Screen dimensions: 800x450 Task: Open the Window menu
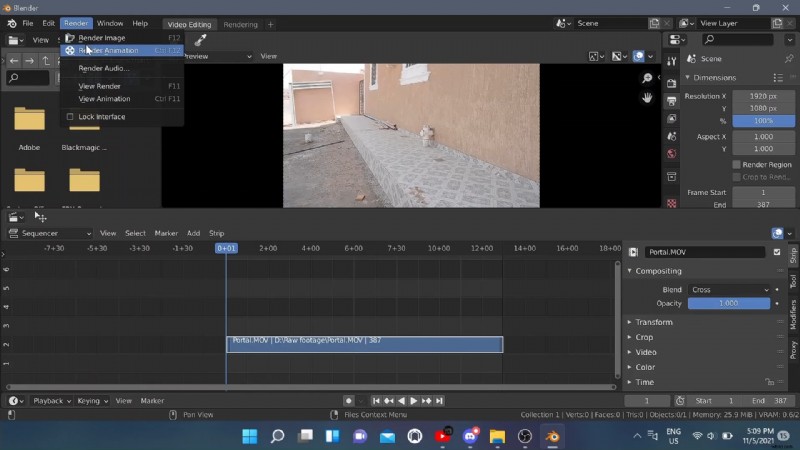(x=110, y=23)
